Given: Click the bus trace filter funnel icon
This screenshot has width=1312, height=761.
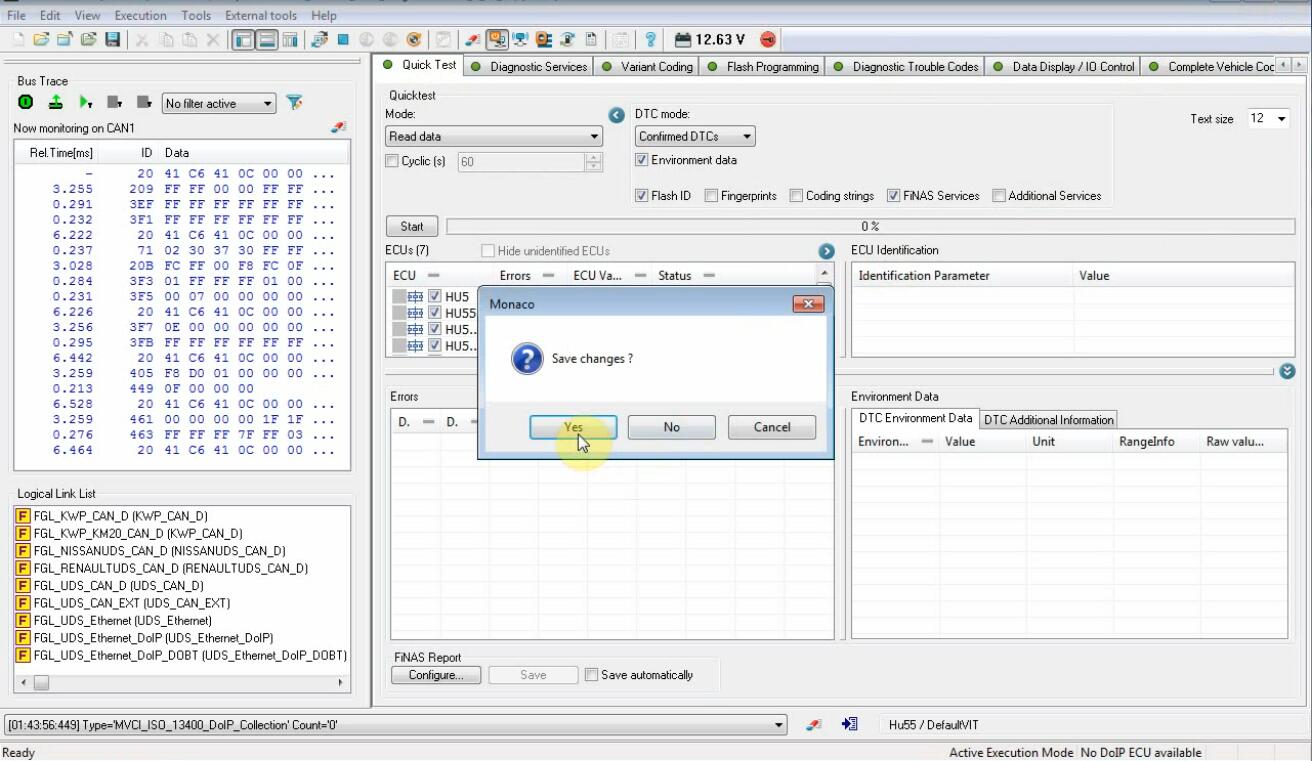Looking at the screenshot, I should click(294, 103).
